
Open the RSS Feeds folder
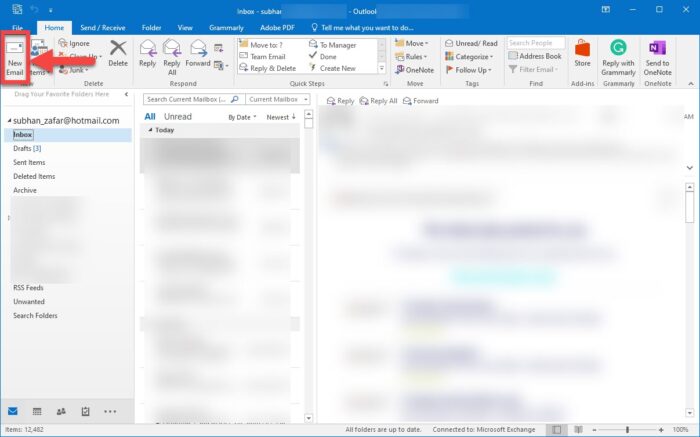point(28,288)
